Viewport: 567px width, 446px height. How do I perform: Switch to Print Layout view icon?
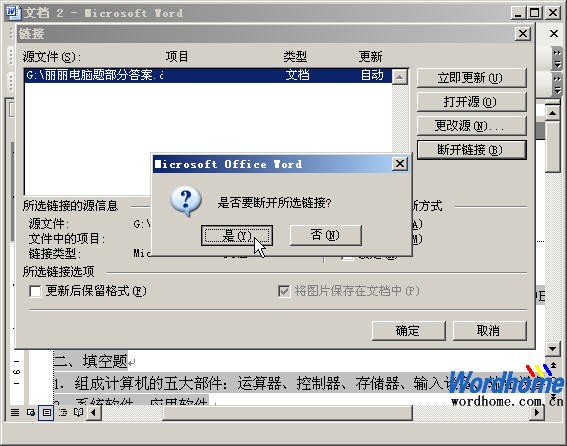[47, 412]
